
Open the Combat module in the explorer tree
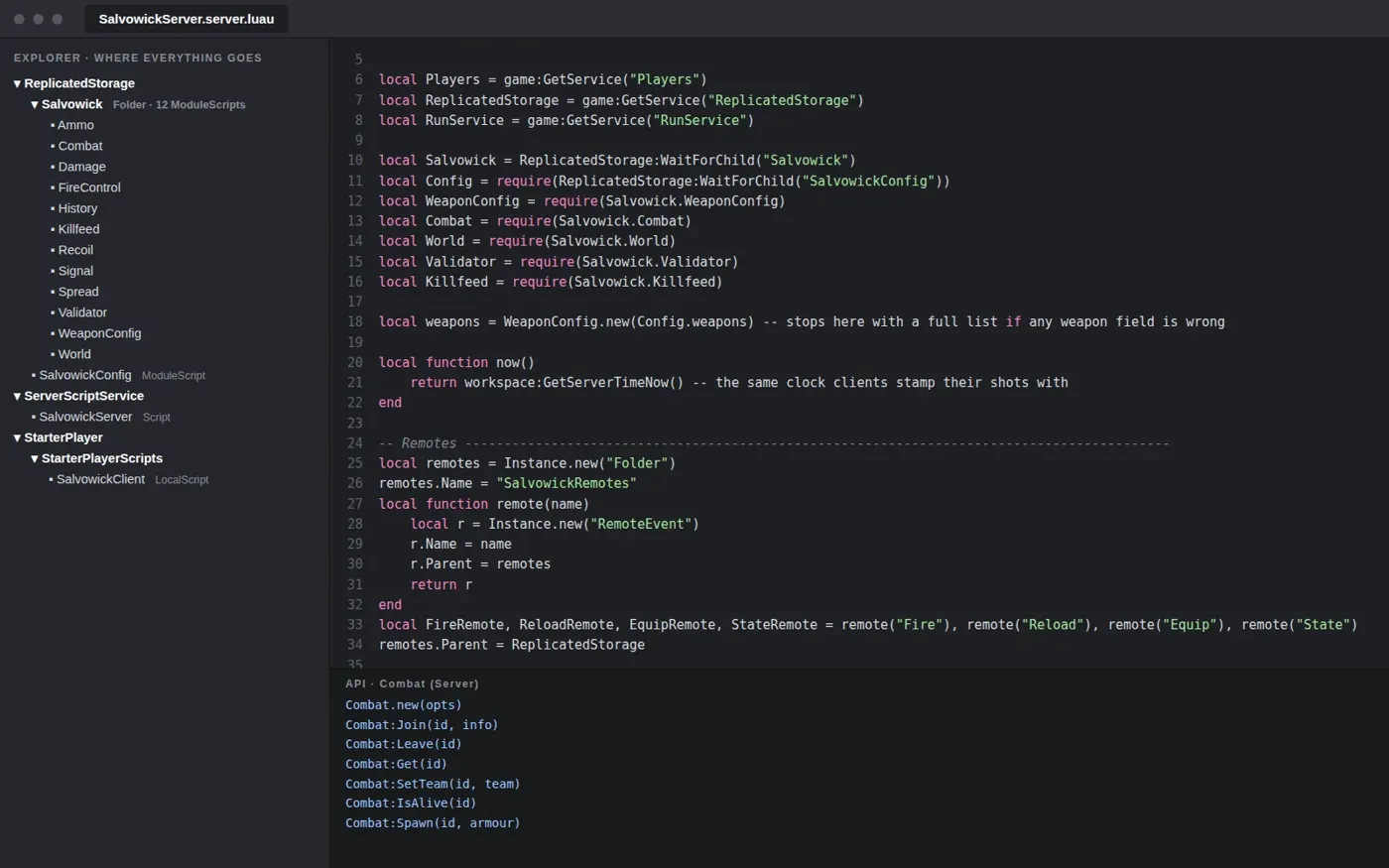coord(80,146)
